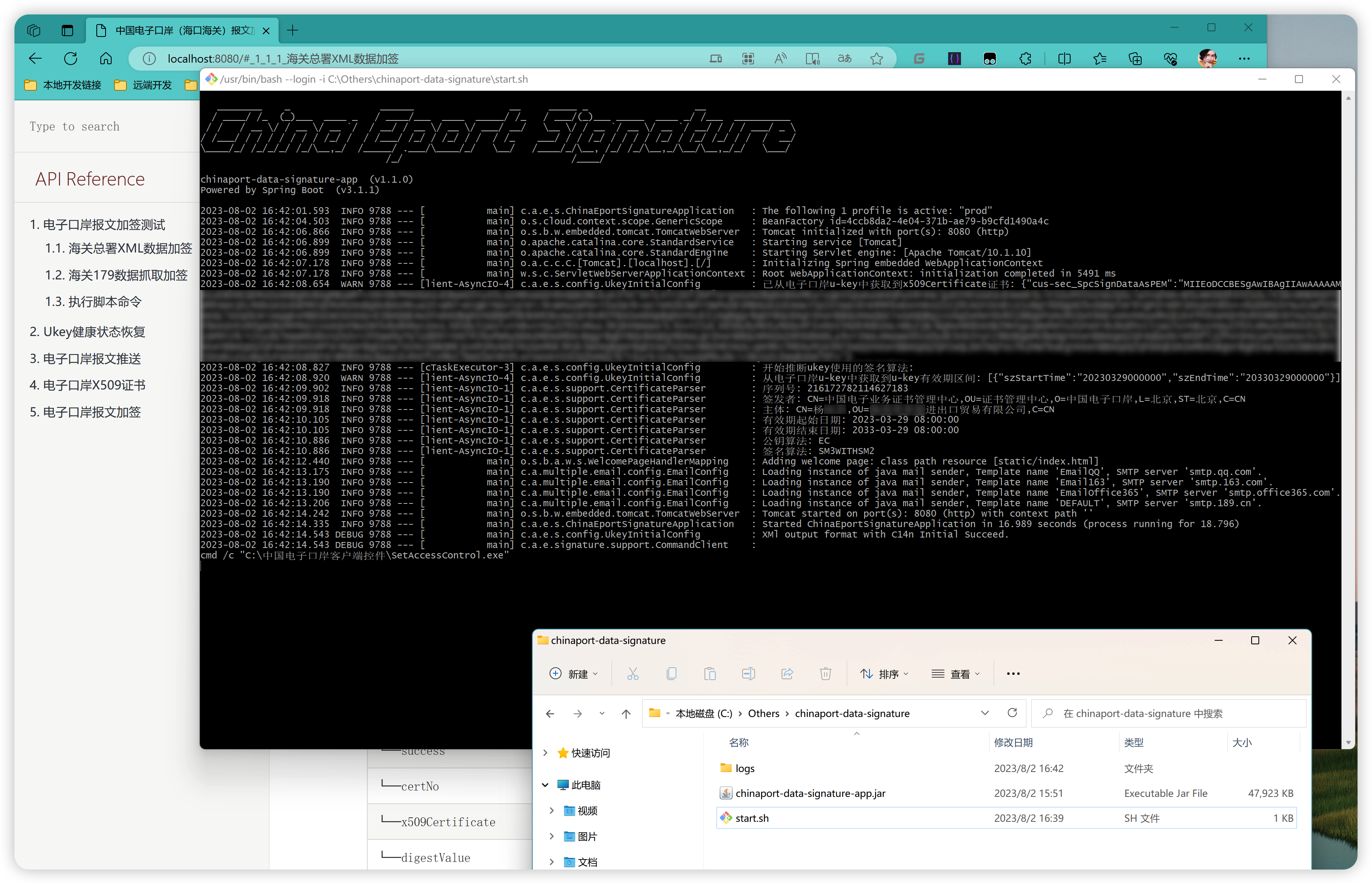Screen dimensions: 1372x884
Task: Open the split screen icon in Edge
Action: tap(1065, 59)
